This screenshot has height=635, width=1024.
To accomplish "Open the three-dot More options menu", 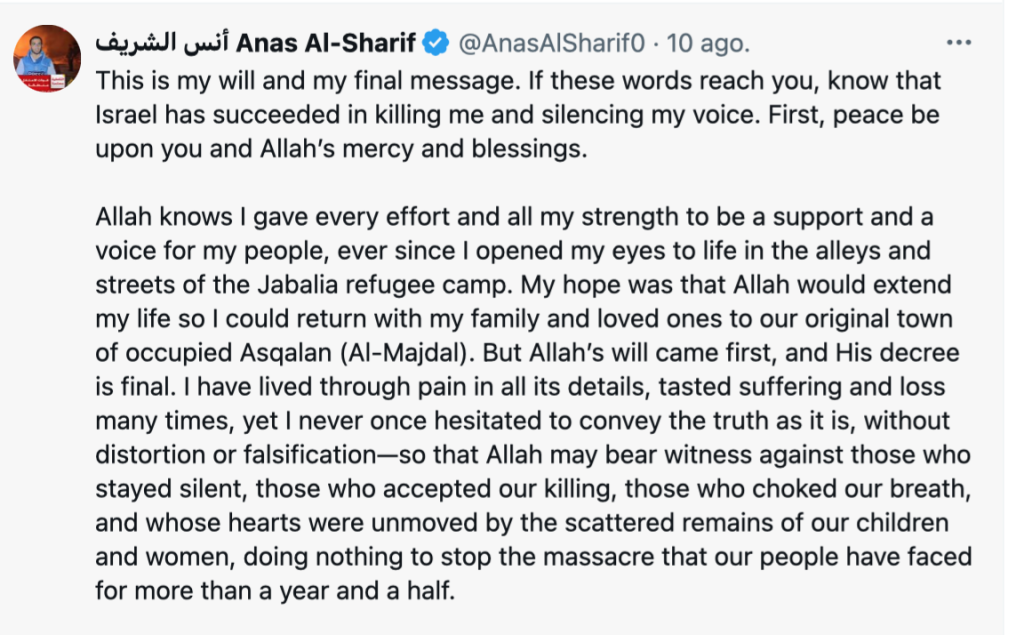I will [x=958, y=43].
